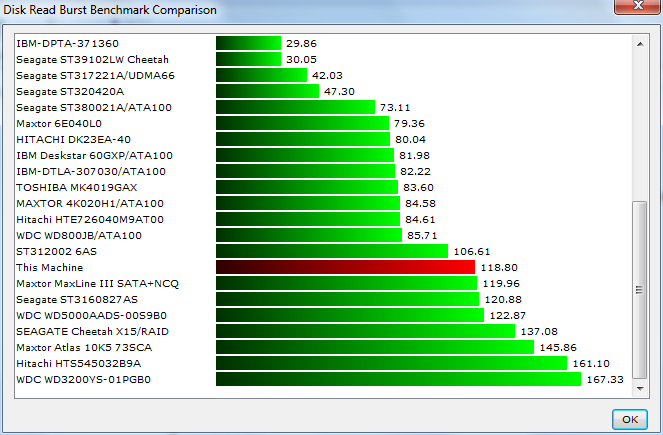Image resolution: width=663 pixels, height=435 pixels.
Task: Click the 84.58 value
Action: (420, 204)
